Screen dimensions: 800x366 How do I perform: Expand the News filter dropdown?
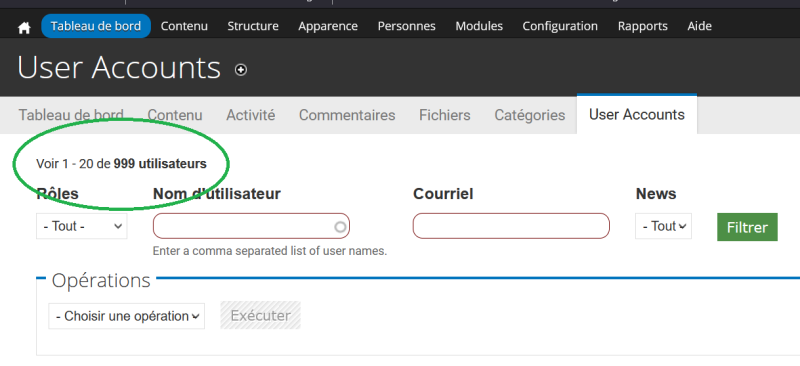[x=663, y=226]
